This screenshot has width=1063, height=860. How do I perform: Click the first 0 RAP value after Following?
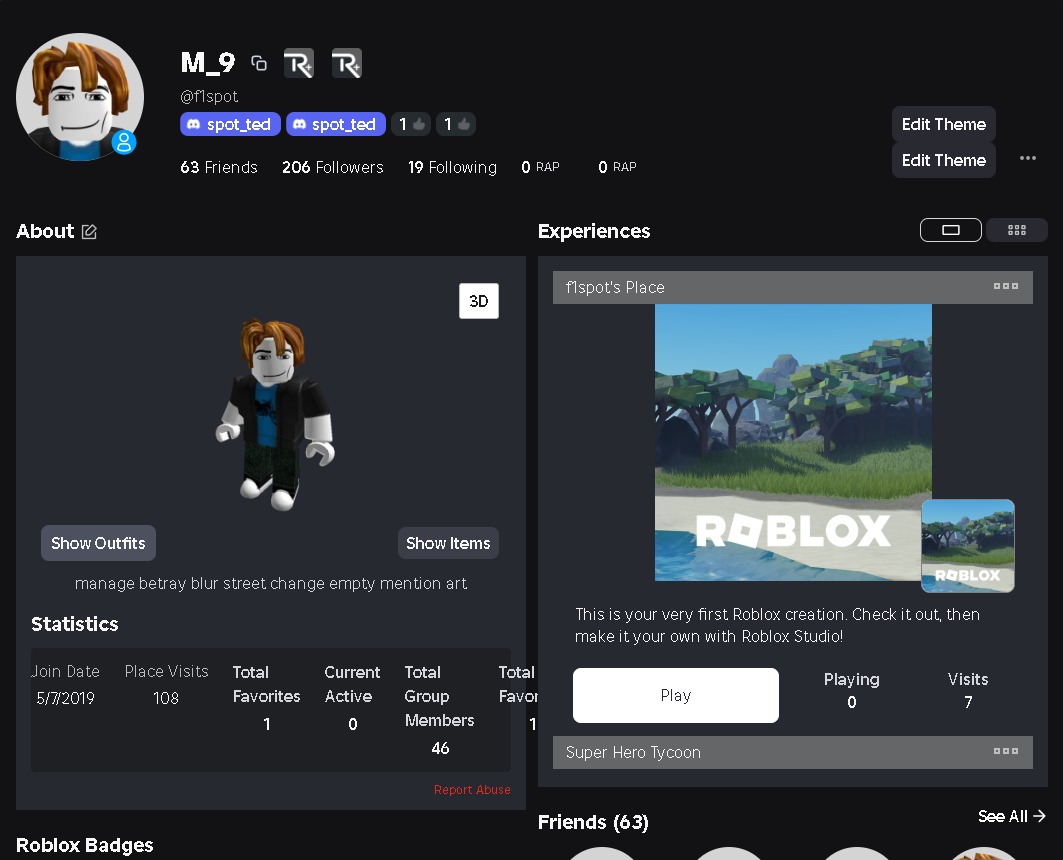[x=540, y=167]
